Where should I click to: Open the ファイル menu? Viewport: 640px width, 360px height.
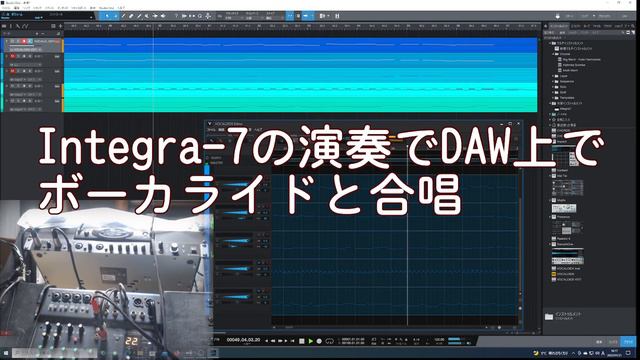[x=6, y=8]
